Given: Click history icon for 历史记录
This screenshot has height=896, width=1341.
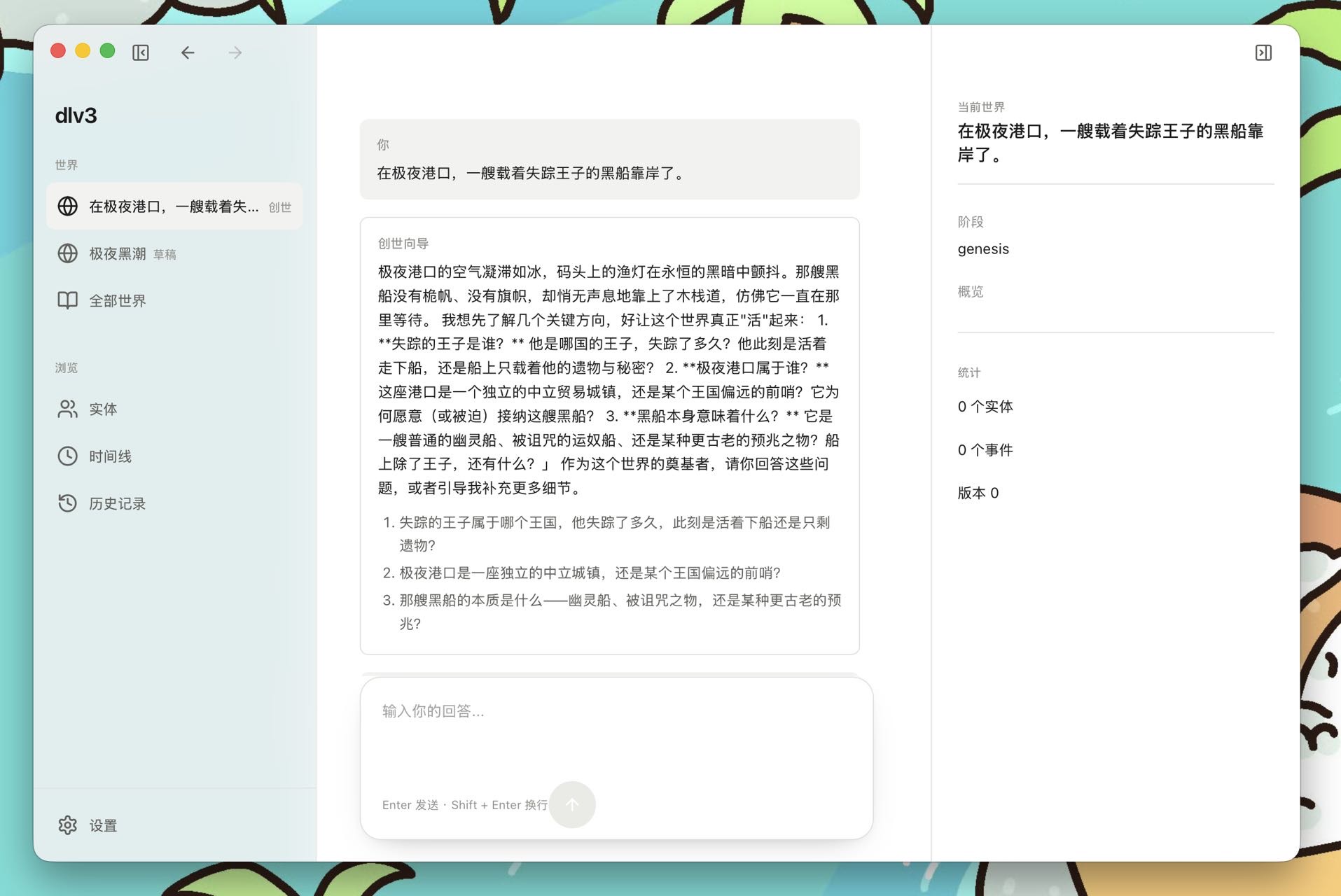Looking at the screenshot, I should [x=67, y=503].
